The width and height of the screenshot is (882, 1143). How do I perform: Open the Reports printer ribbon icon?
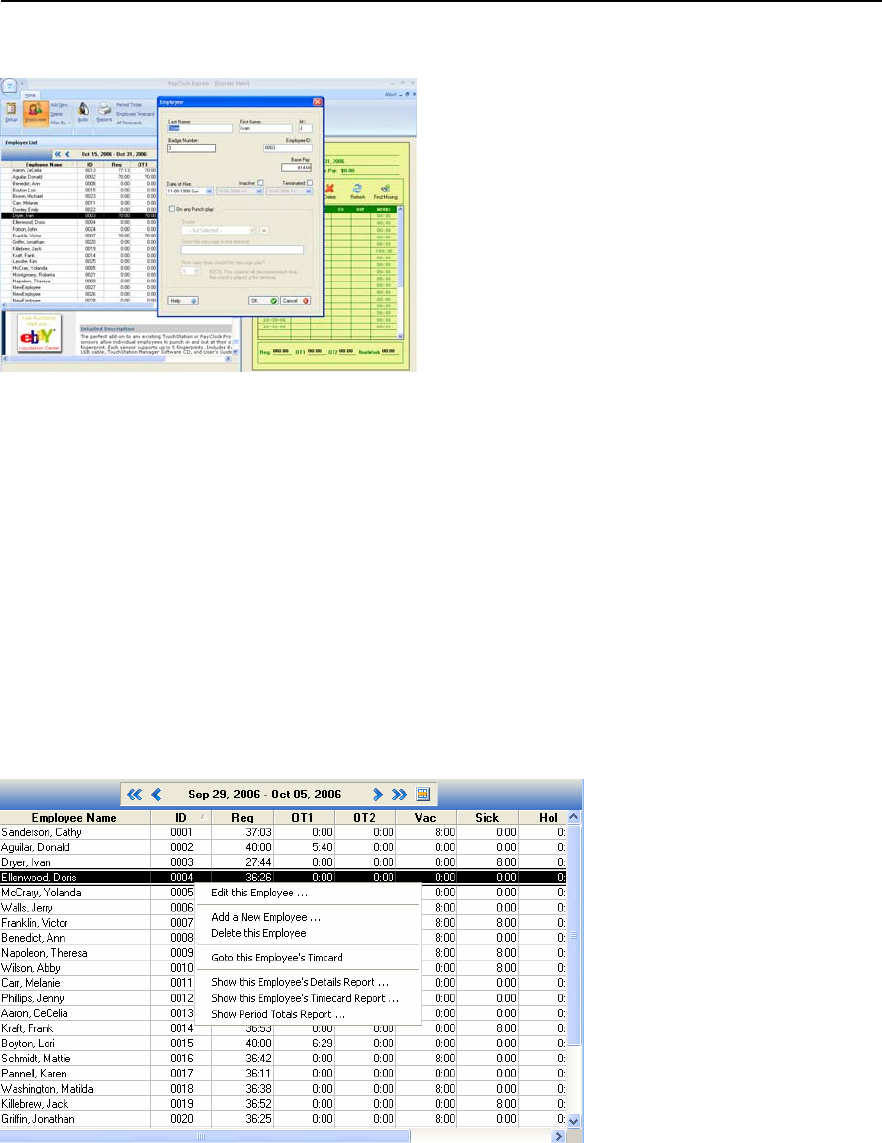point(104,112)
